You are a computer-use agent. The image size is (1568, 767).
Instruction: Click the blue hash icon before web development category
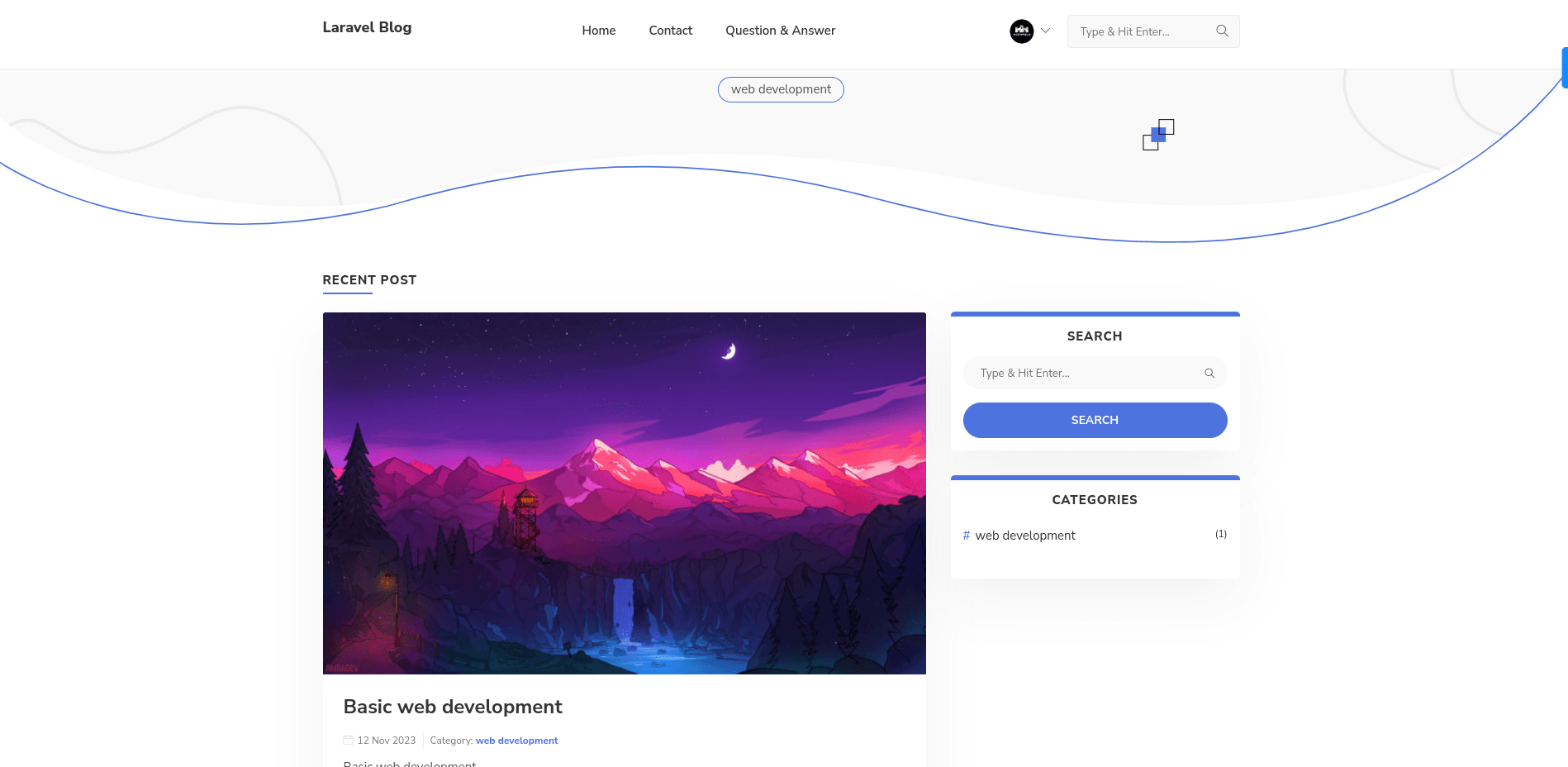pyautogui.click(x=965, y=536)
